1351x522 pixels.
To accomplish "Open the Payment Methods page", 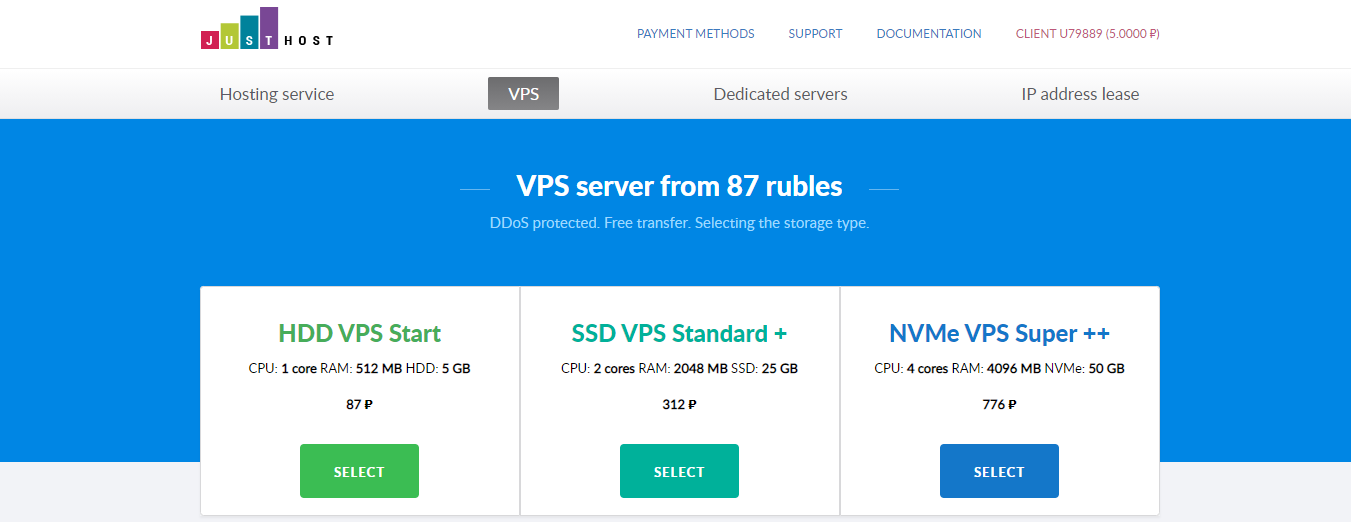I will (x=696, y=34).
